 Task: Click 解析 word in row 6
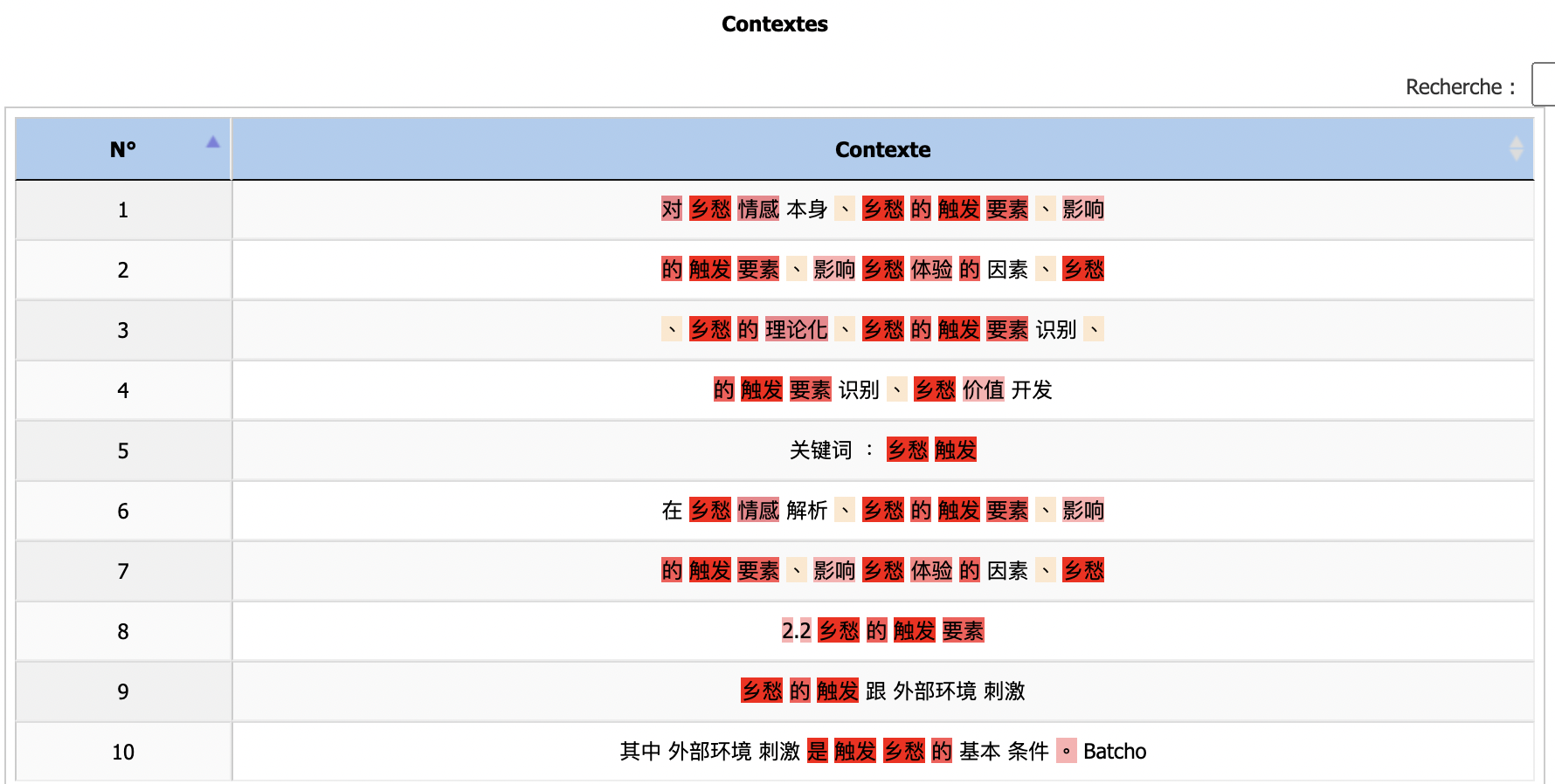806,511
